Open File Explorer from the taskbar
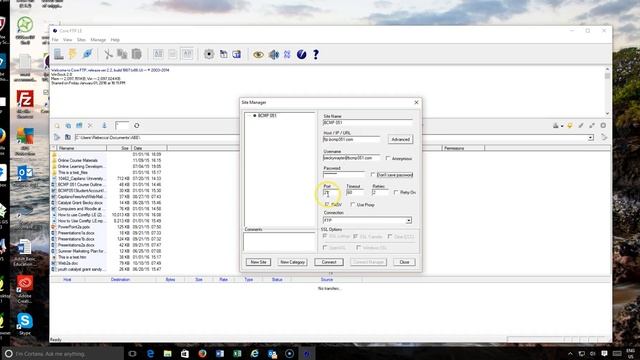 pyautogui.click(x=167, y=353)
